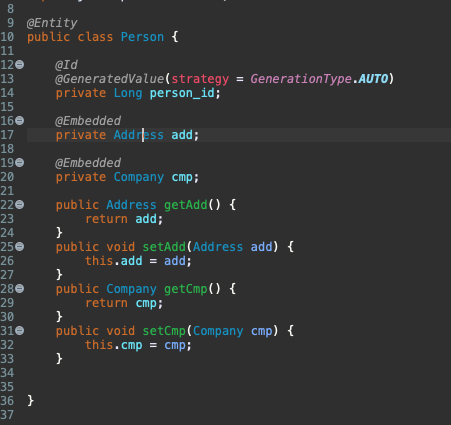Click the add field on line 17

point(182,135)
